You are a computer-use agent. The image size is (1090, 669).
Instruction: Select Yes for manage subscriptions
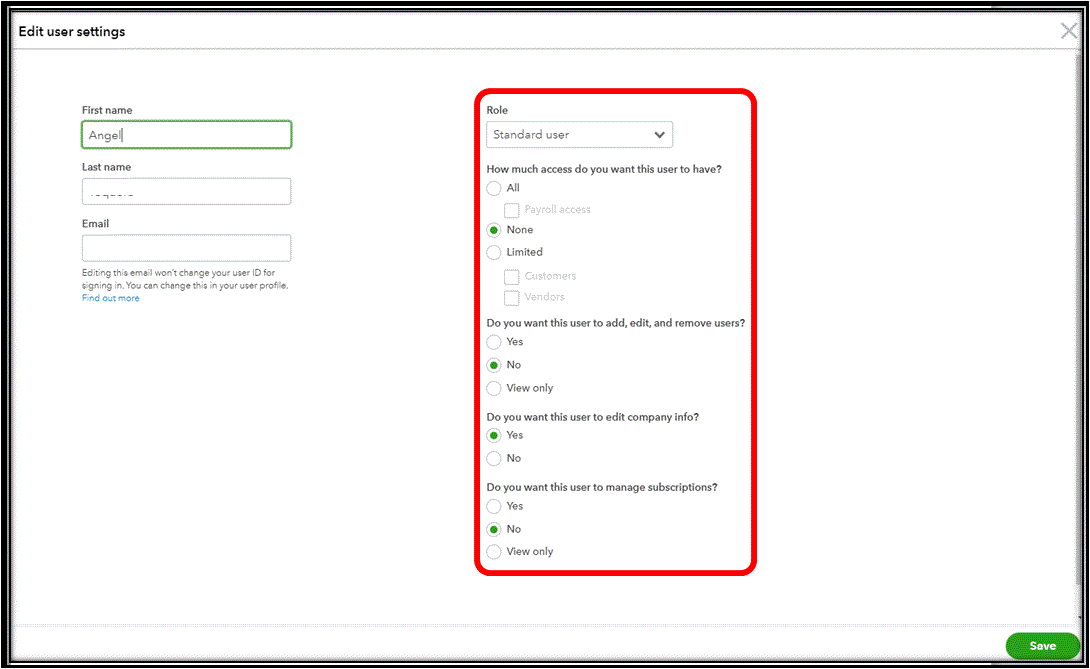[494, 506]
